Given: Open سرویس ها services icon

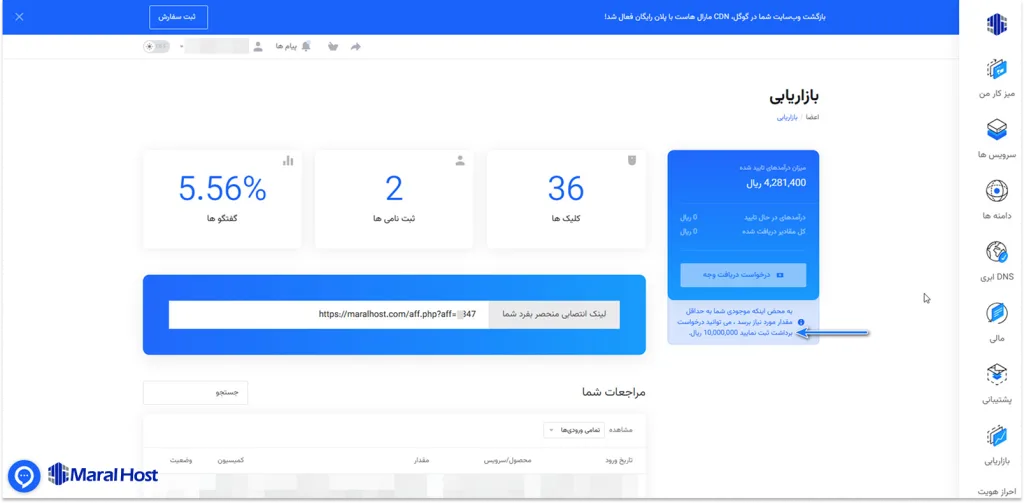Looking at the screenshot, I should click(997, 129).
